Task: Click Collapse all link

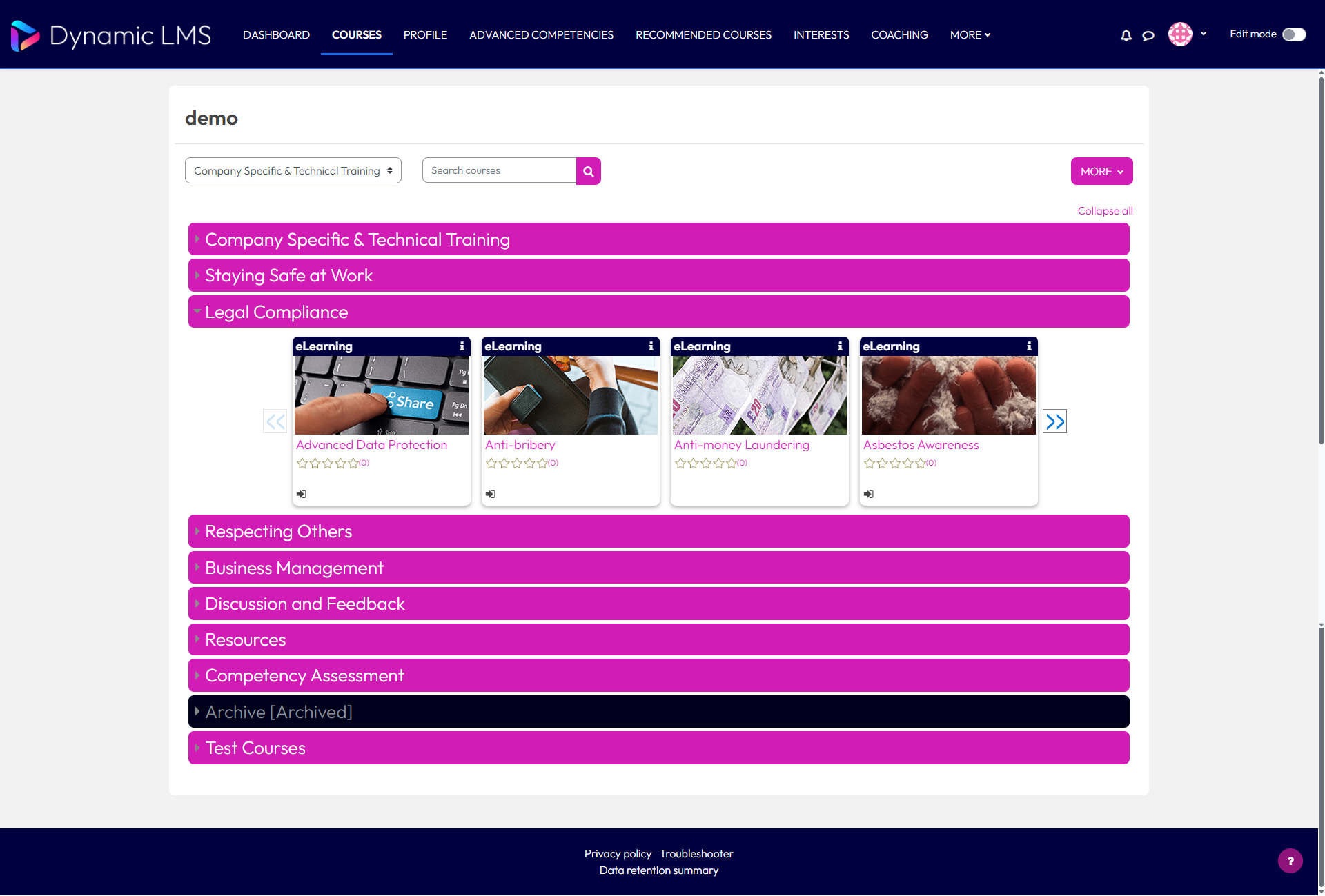Action: coord(1105,211)
